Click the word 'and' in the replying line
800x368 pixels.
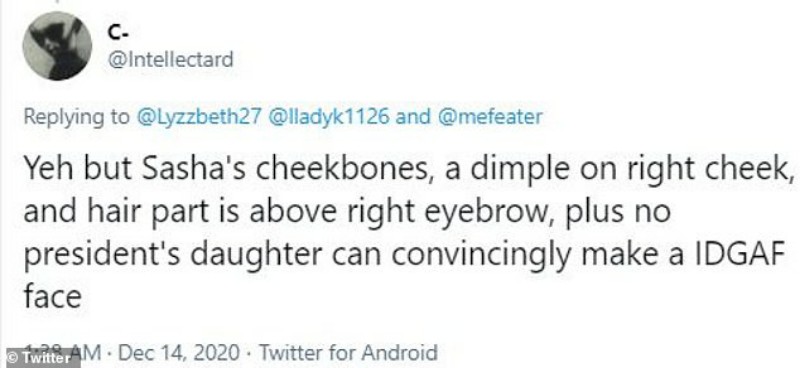(x=413, y=117)
